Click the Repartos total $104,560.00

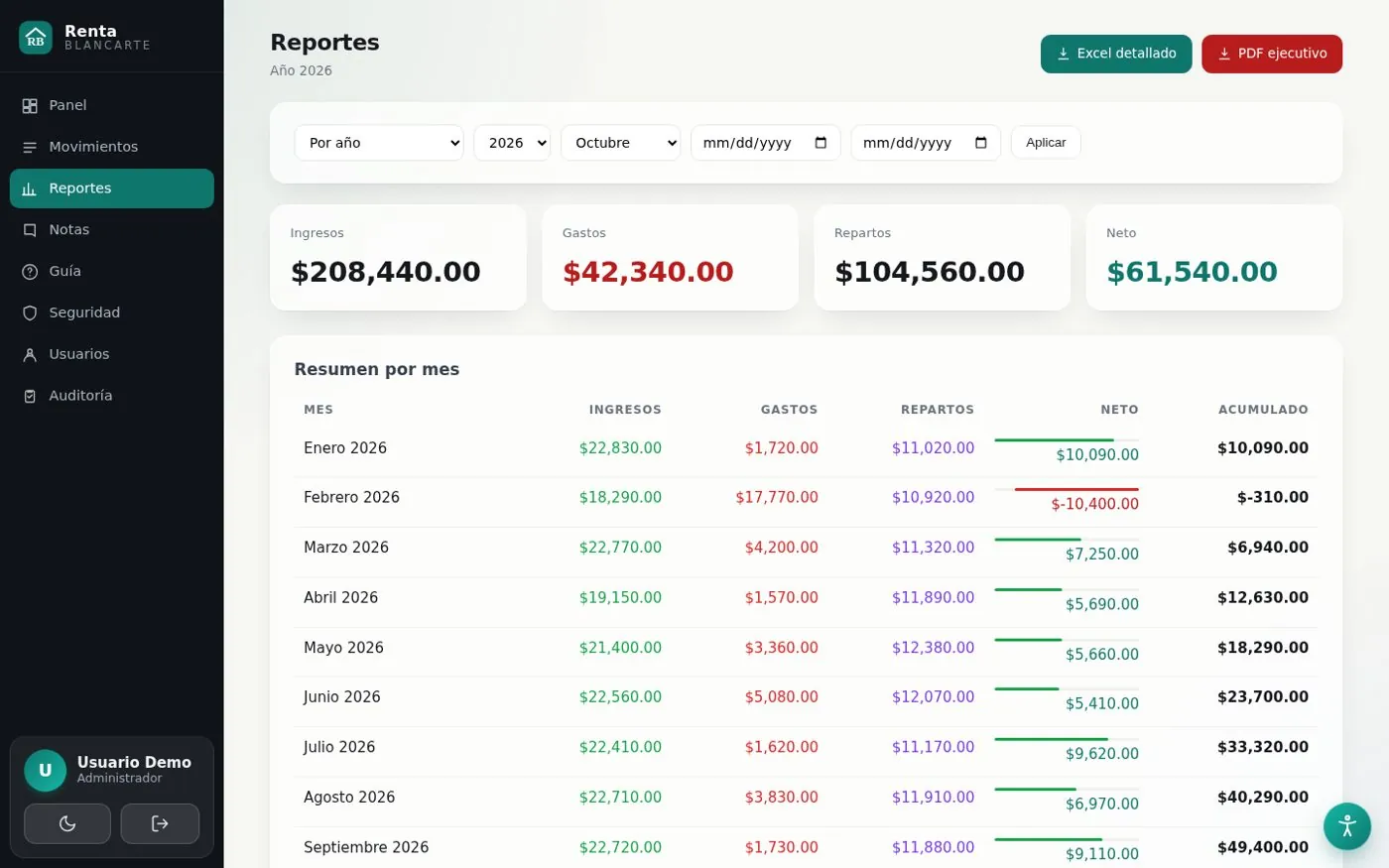[930, 272]
